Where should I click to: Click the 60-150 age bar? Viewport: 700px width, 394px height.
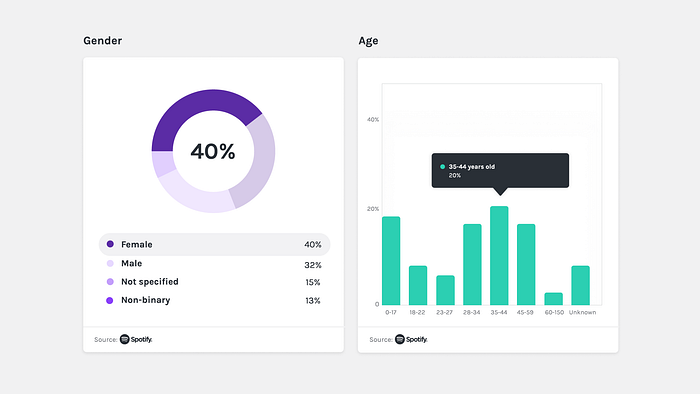[x=554, y=299]
